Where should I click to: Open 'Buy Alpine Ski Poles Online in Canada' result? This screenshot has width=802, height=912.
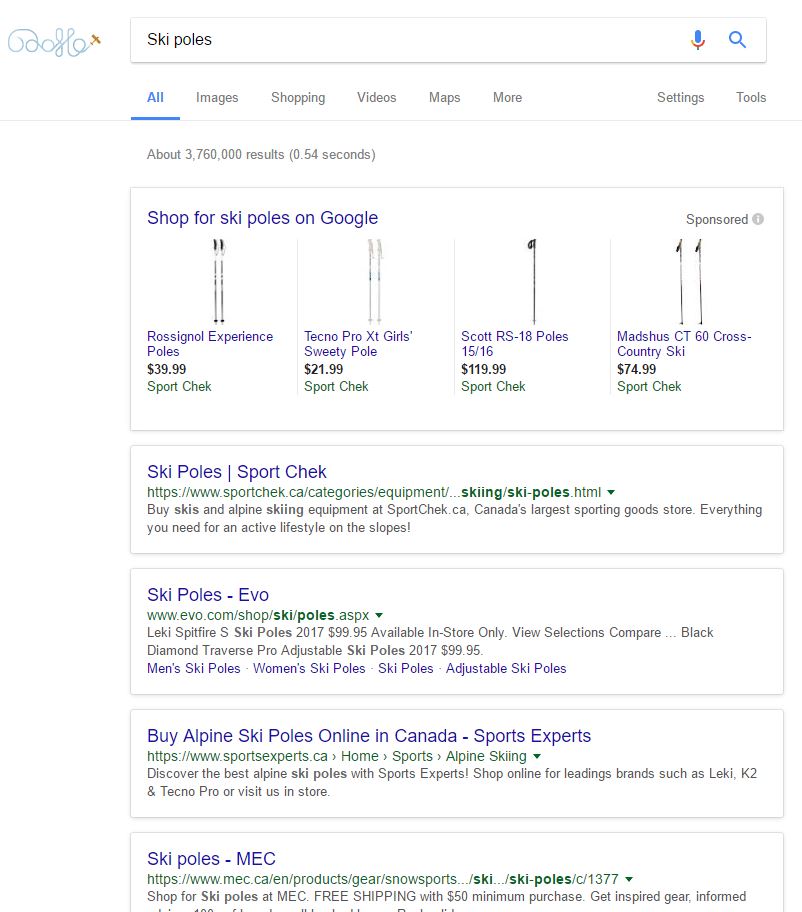(x=369, y=736)
